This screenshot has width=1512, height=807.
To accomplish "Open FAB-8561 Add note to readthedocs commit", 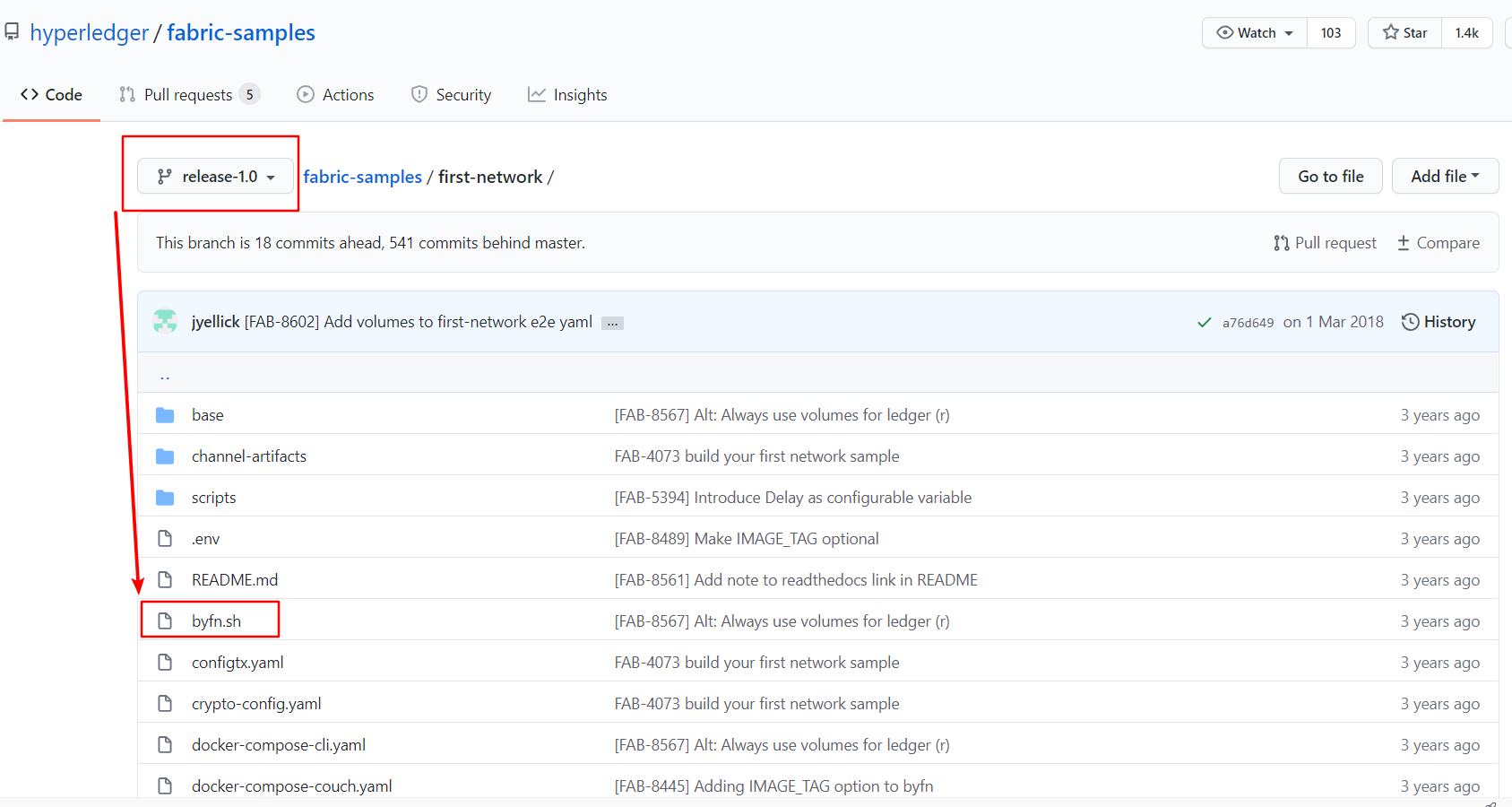I will click(x=796, y=580).
